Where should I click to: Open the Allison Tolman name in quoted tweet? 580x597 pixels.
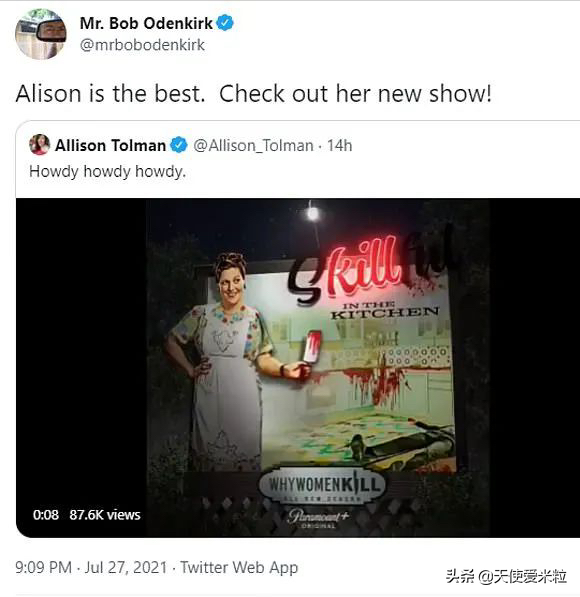pyautogui.click(x=110, y=145)
